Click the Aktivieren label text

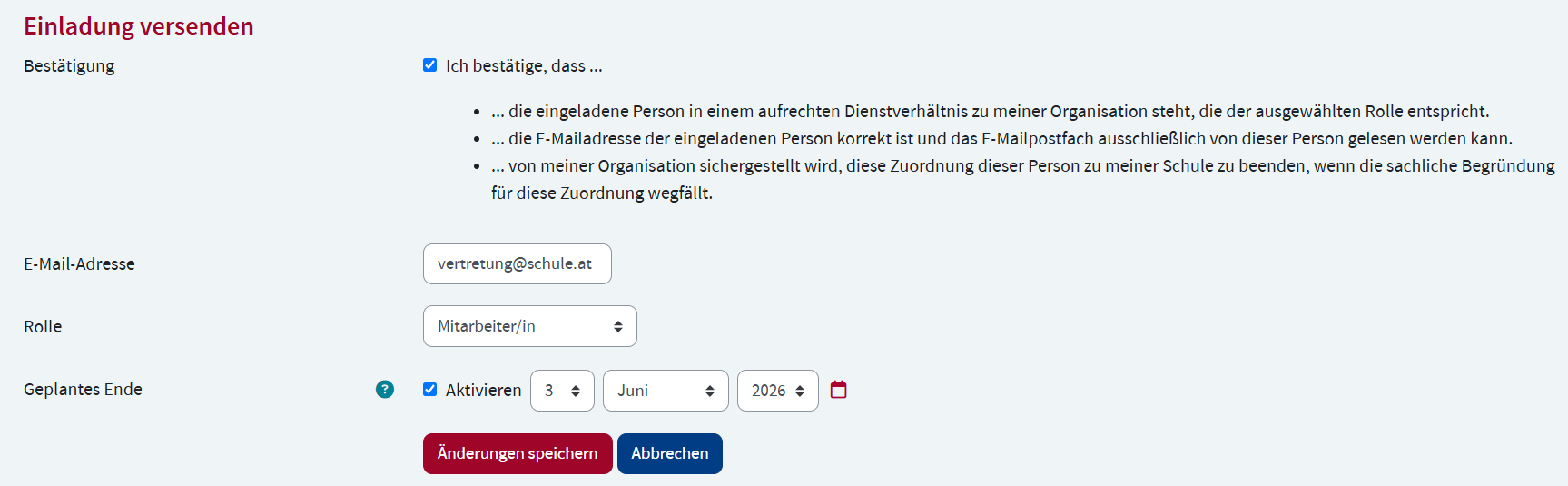click(x=483, y=391)
